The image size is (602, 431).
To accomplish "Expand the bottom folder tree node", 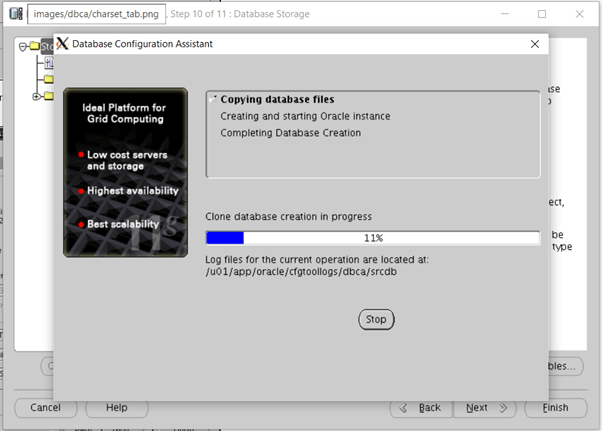I will (x=37, y=96).
